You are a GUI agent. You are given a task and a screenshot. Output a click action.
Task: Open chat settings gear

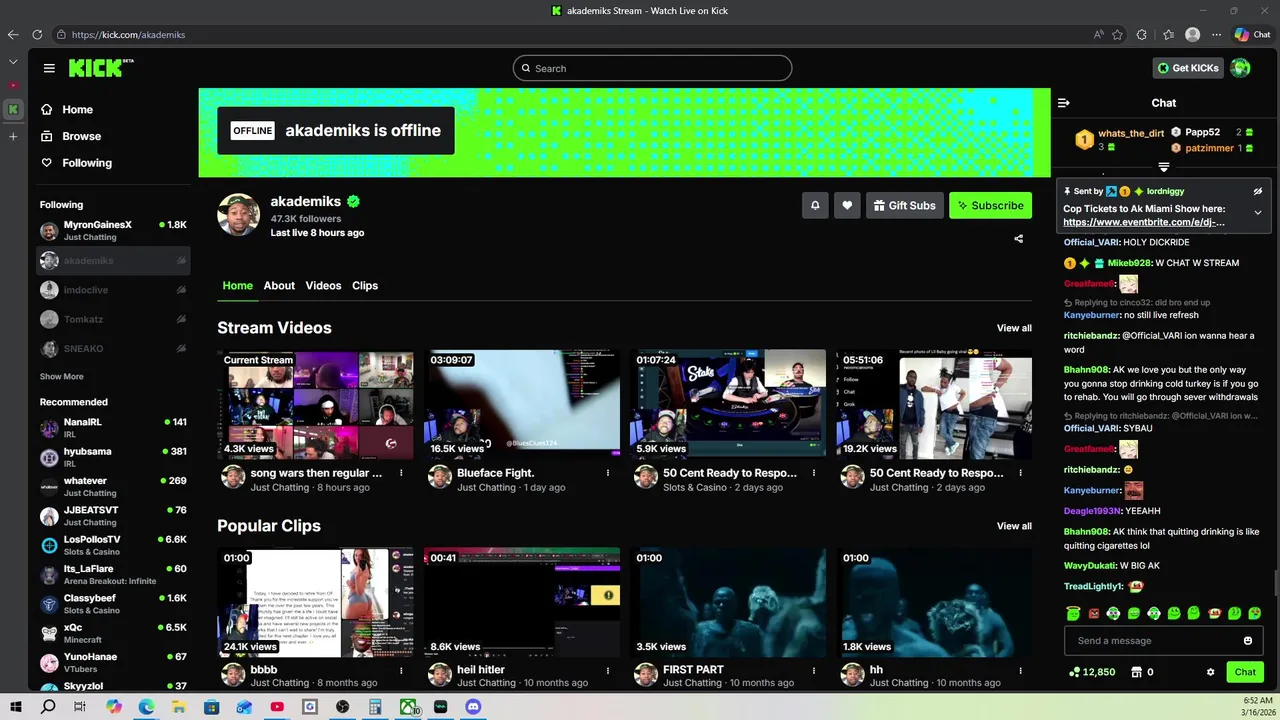coord(1210,672)
